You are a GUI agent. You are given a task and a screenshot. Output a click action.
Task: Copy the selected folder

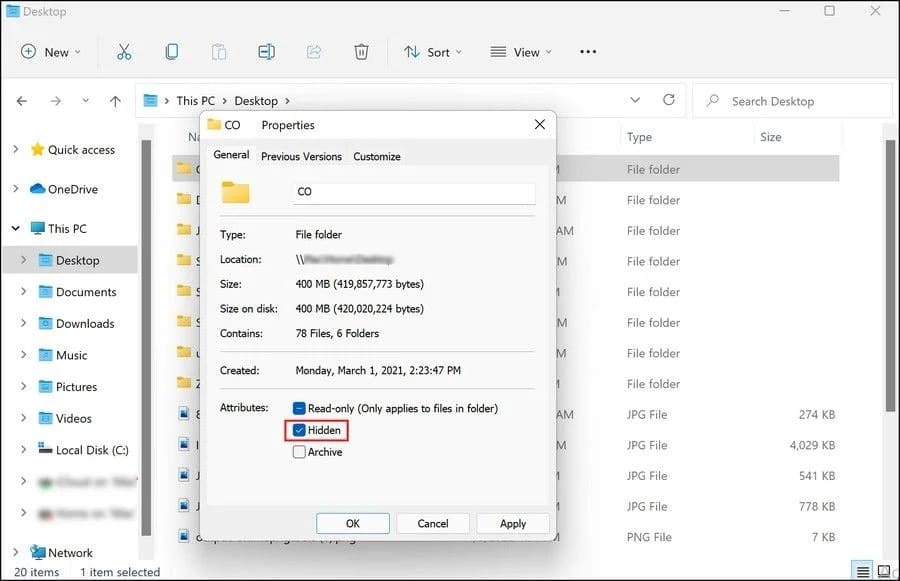[x=171, y=51]
